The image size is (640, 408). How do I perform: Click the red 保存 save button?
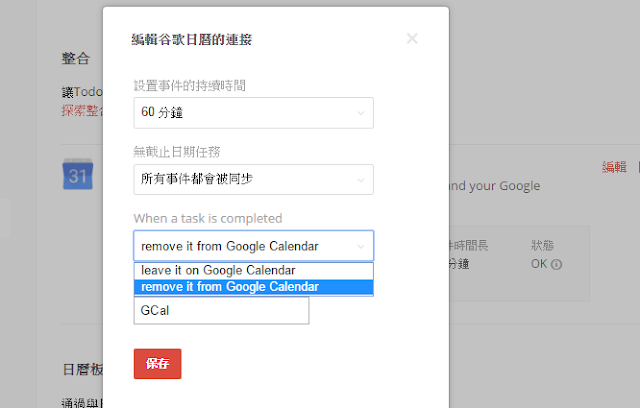158,364
